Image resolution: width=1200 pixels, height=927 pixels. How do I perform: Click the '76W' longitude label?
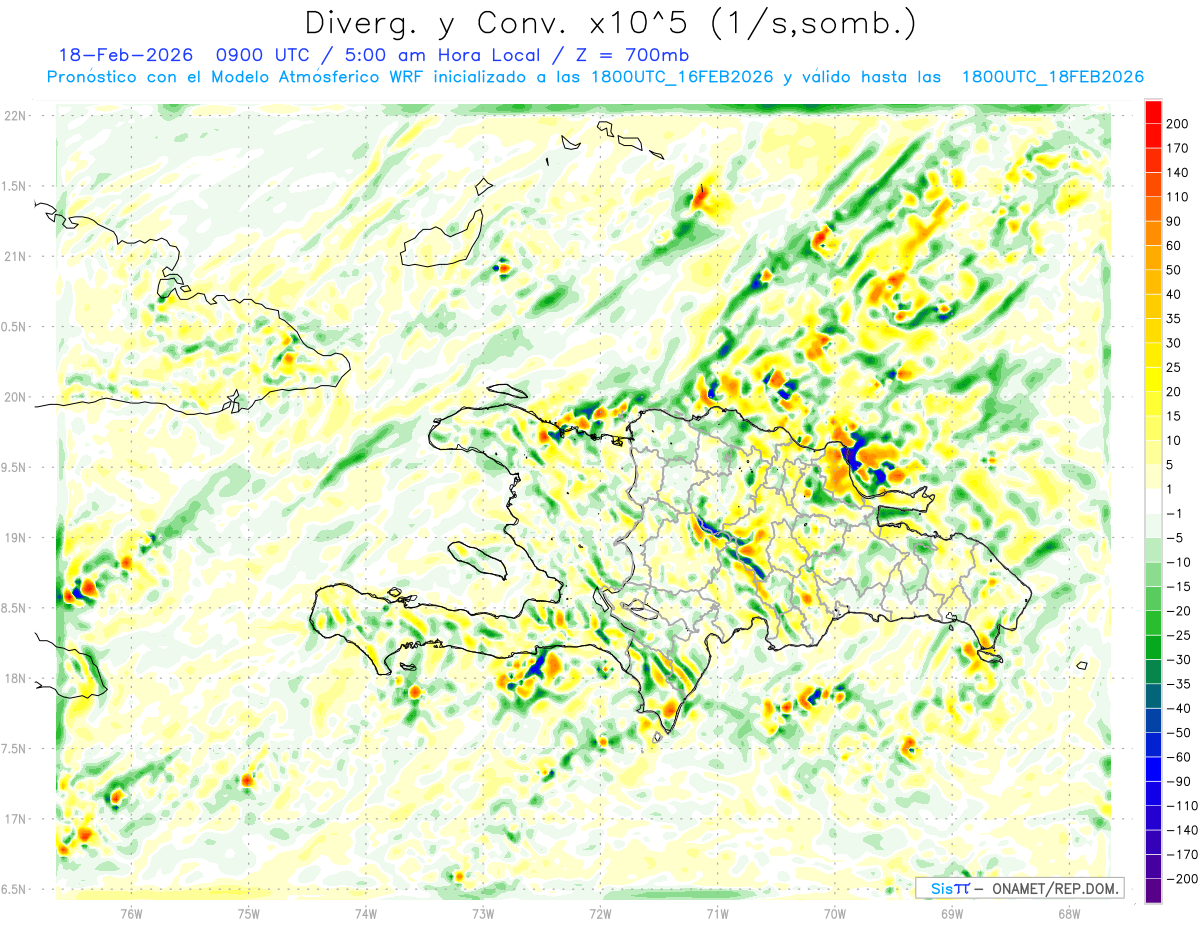[x=131, y=914]
